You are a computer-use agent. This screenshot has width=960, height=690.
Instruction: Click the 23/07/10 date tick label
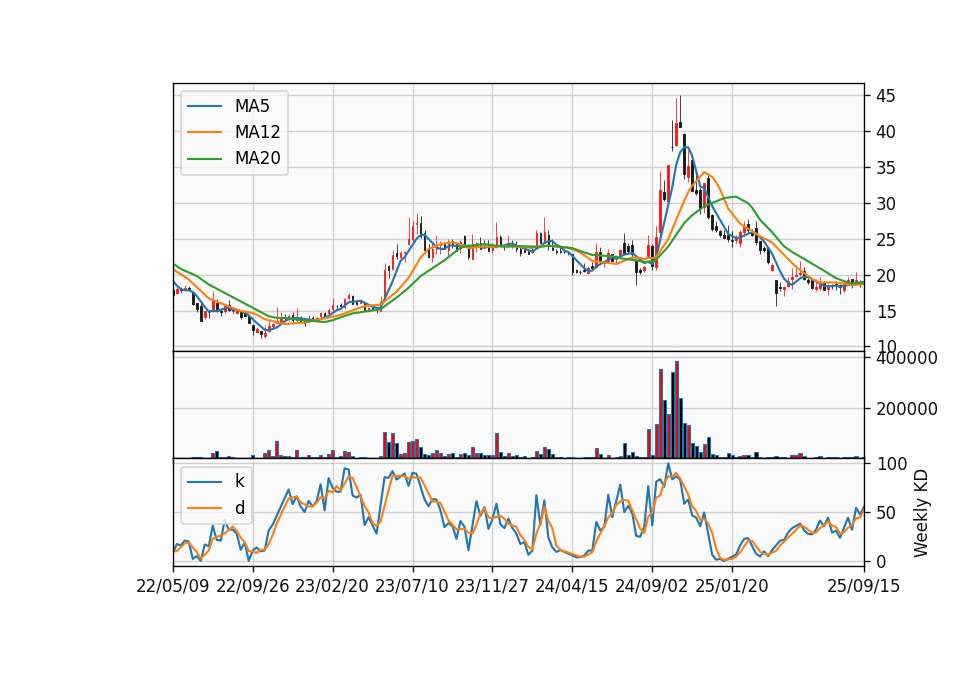coord(412,586)
